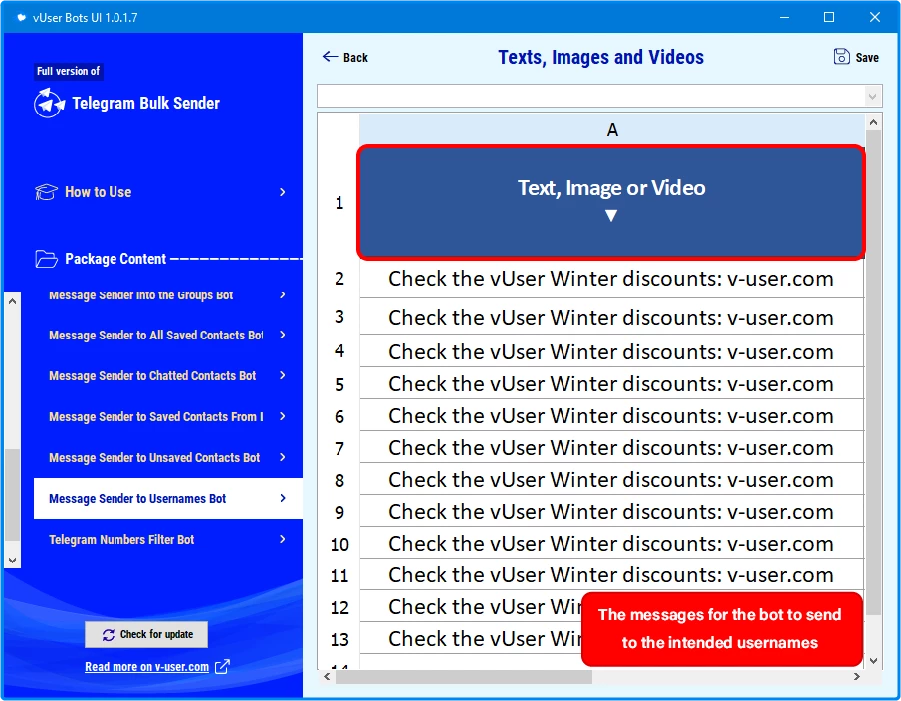Click the spreadsheet horizontal scrollbar thumb
The image size is (901, 701).
pos(464,677)
